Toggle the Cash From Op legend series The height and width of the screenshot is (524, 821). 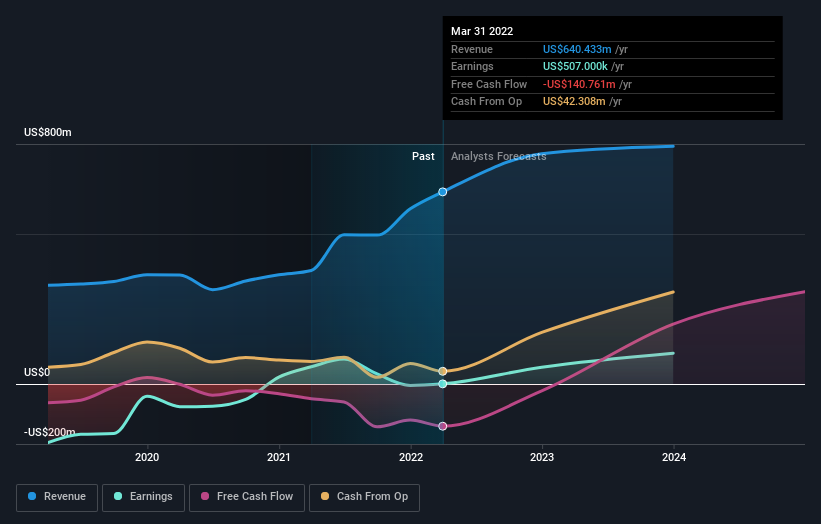[364, 497]
